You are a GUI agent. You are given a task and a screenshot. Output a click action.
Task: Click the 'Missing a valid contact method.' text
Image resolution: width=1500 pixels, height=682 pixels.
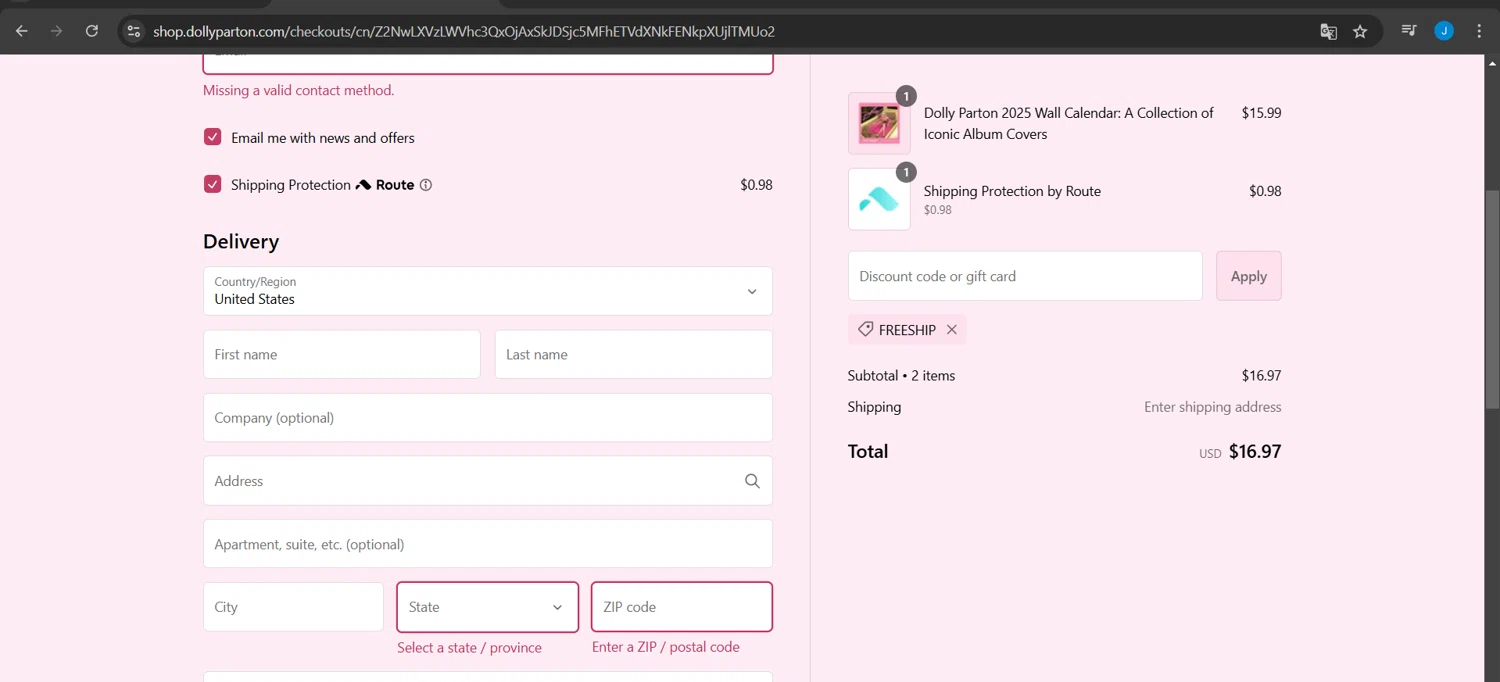click(298, 90)
